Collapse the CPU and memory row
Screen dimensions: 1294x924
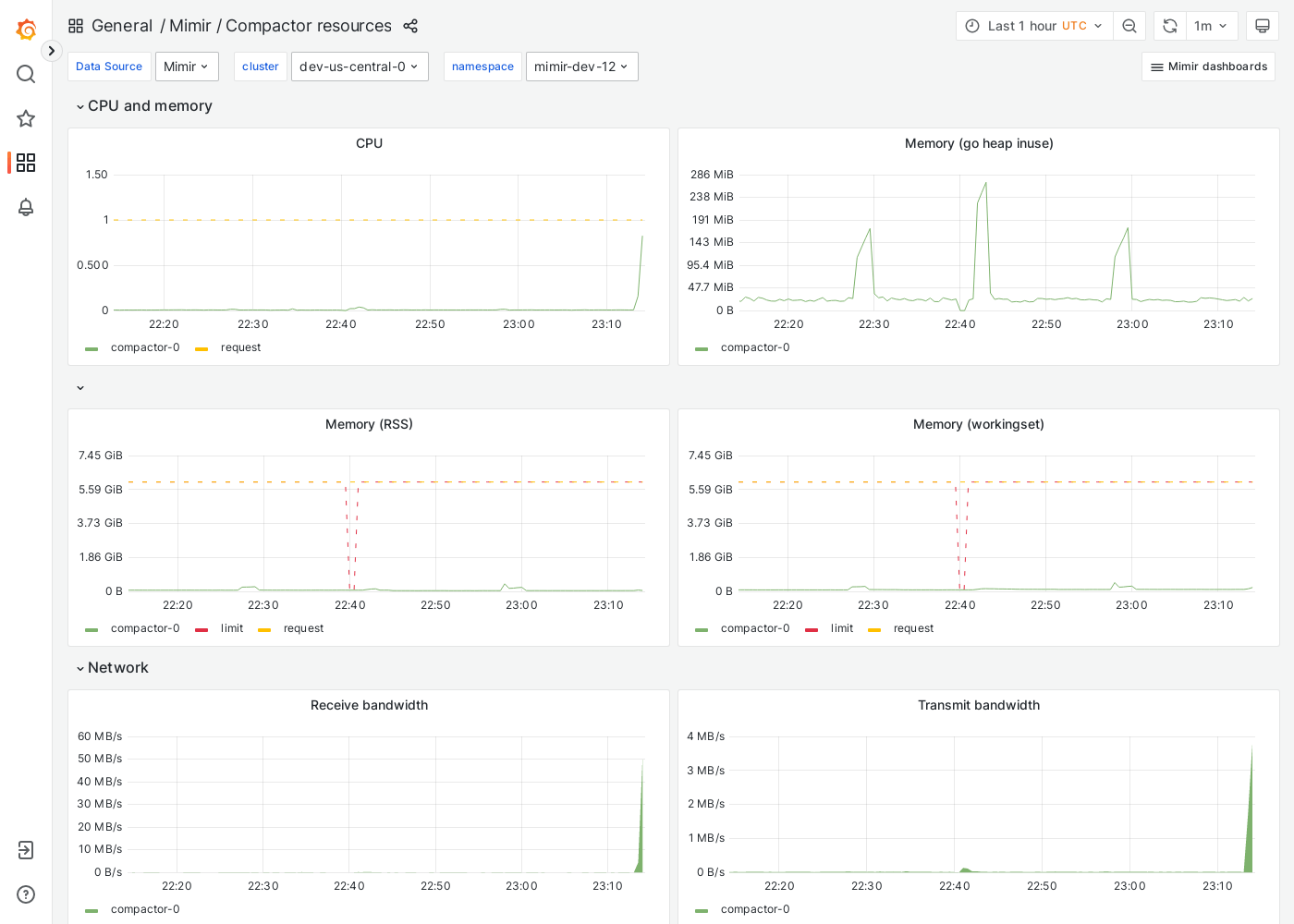80,105
